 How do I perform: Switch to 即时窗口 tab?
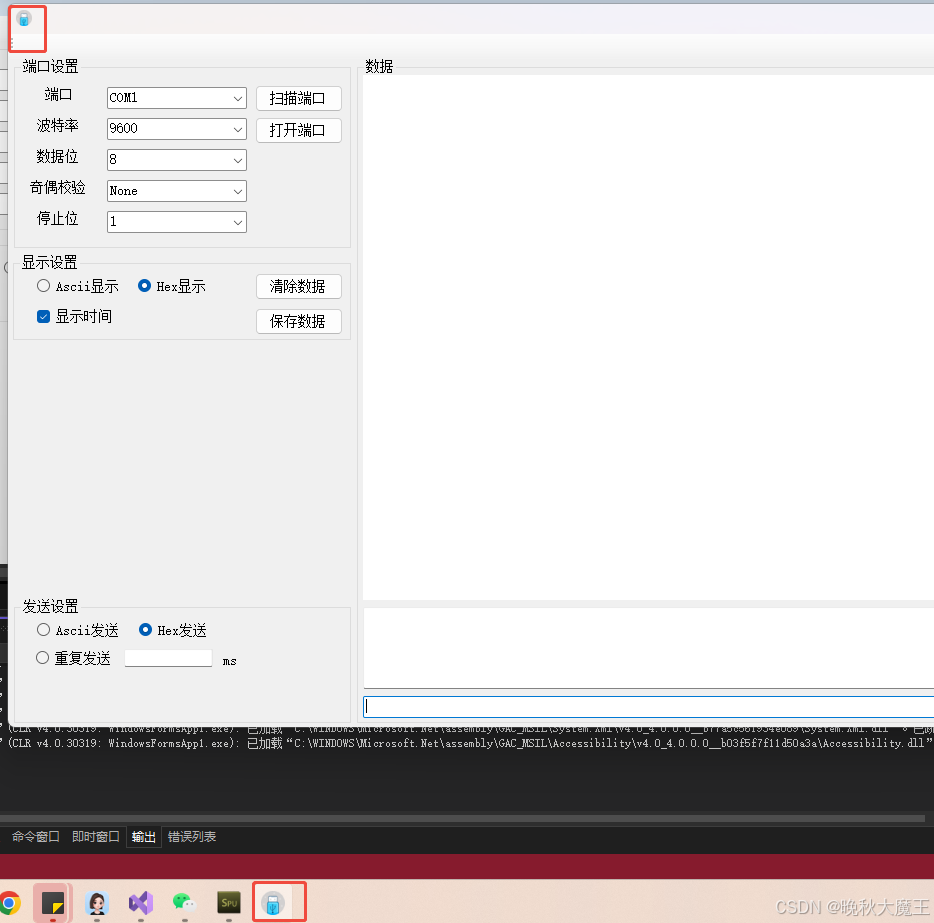pyautogui.click(x=95, y=837)
